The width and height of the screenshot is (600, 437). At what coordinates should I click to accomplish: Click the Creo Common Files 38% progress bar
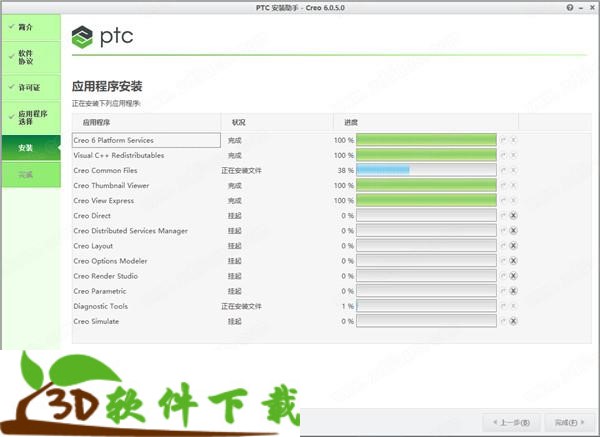coord(426,170)
